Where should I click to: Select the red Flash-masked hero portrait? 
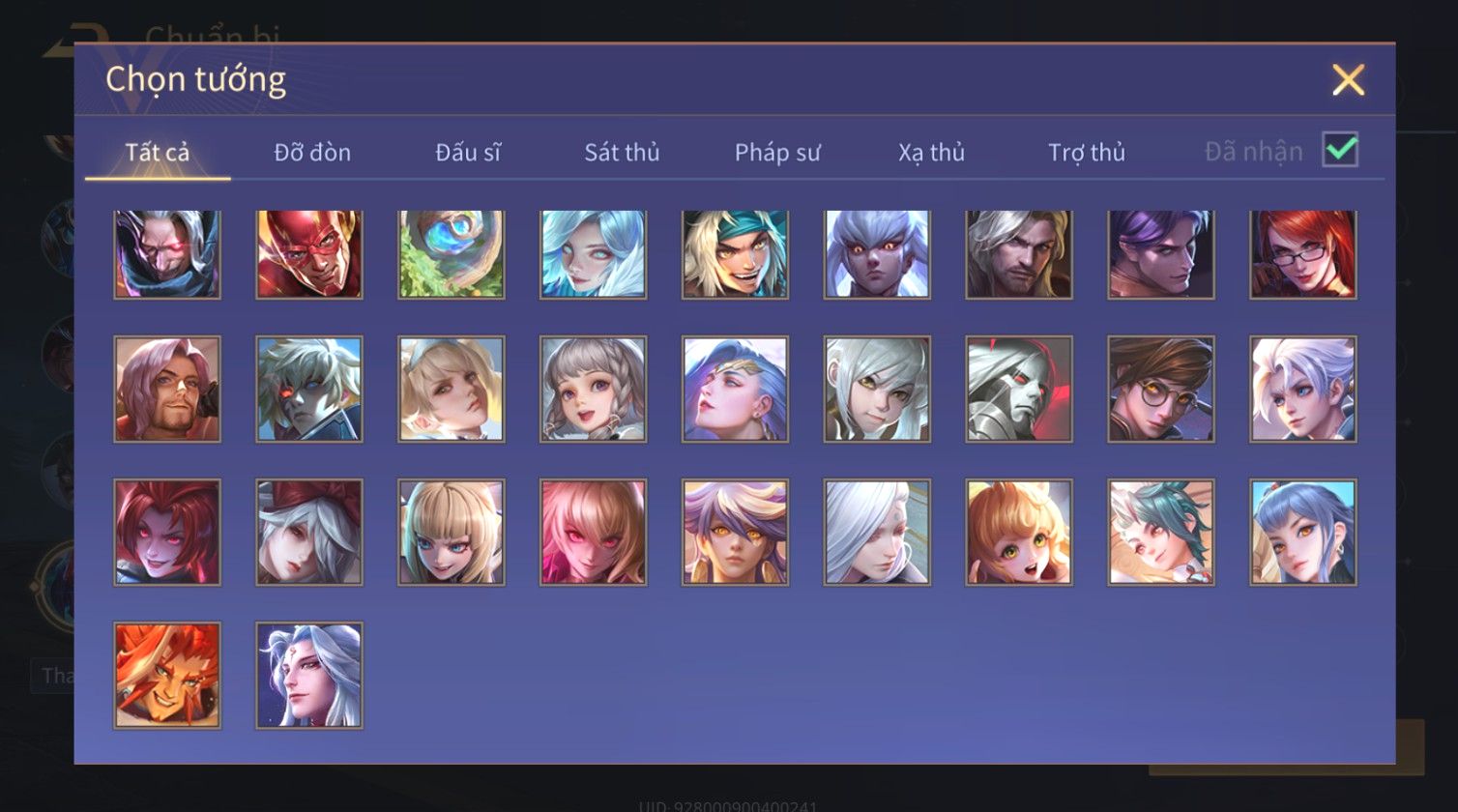click(309, 254)
